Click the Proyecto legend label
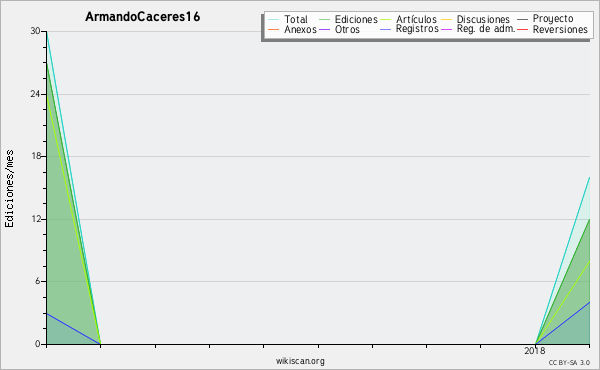 tap(553, 19)
